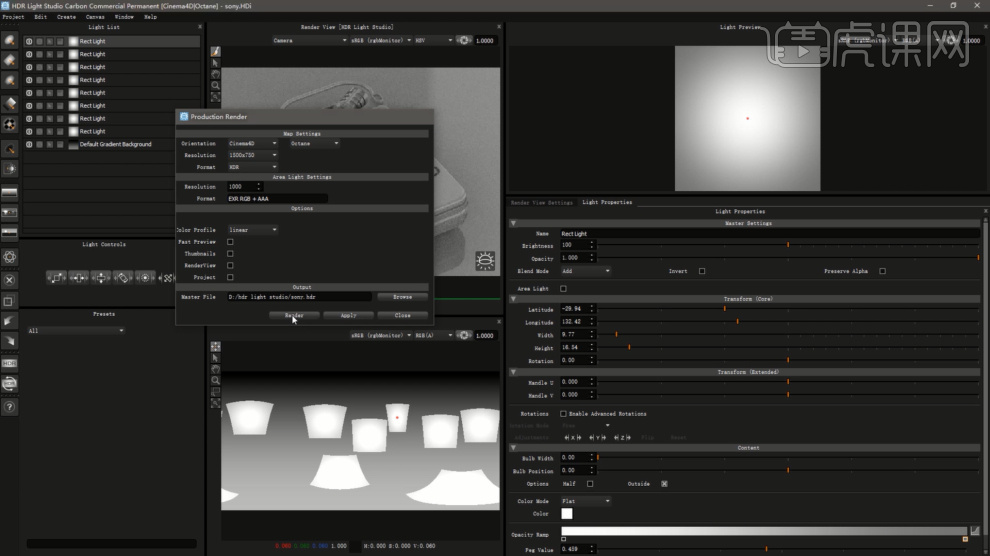990x556 pixels.
Task: Collapse the Master Settings section
Action: [513, 223]
